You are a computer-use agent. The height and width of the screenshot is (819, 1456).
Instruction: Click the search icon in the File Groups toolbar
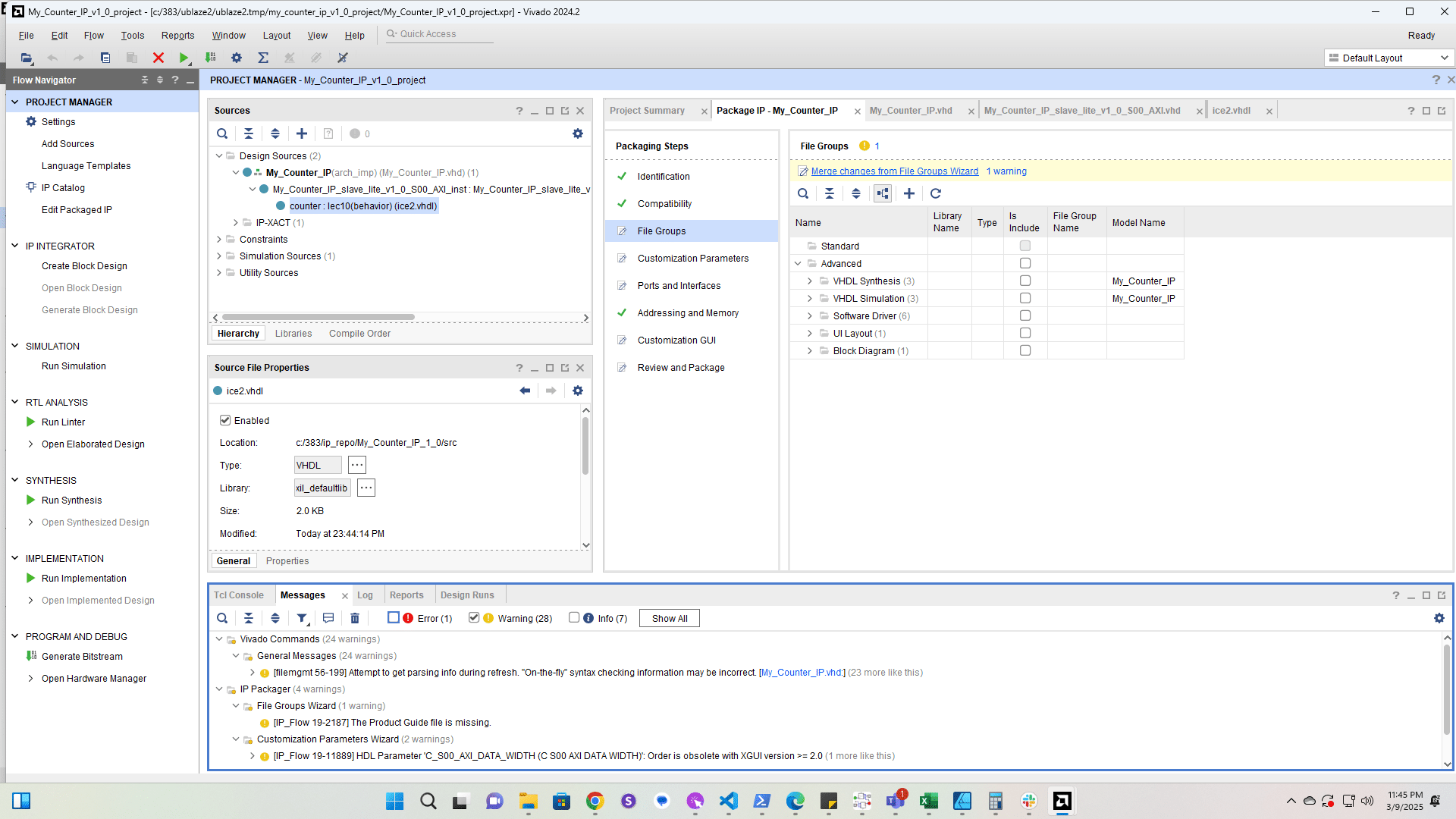803,193
